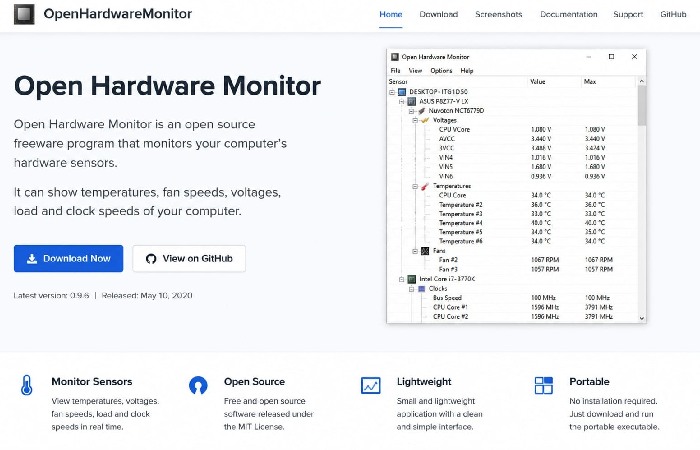
Task: Click the scrollbar down arrow in the monitor window
Action: click(642, 318)
